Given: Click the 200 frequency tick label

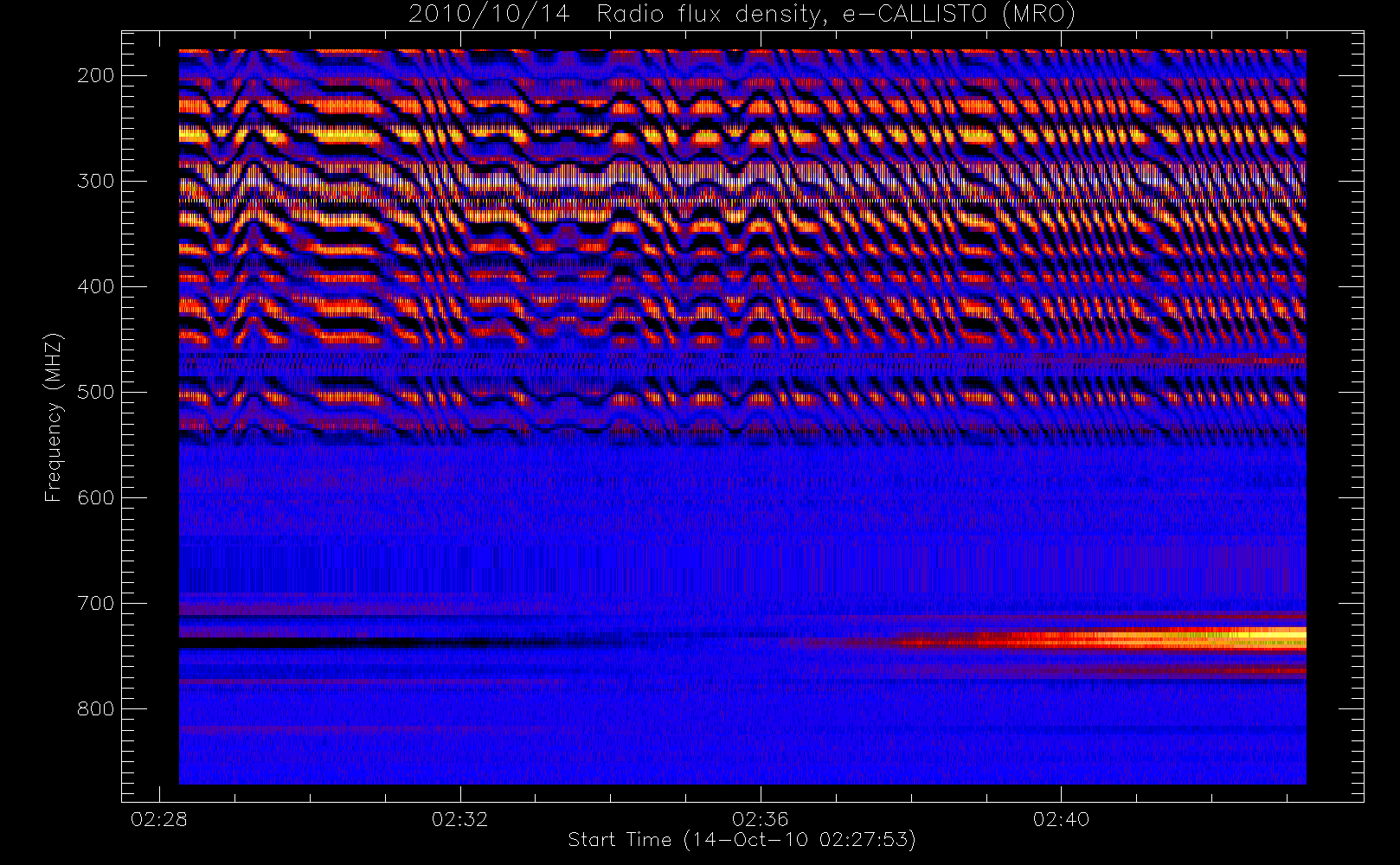Looking at the screenshot, I should pyautogui.click(x=96, y=75).
